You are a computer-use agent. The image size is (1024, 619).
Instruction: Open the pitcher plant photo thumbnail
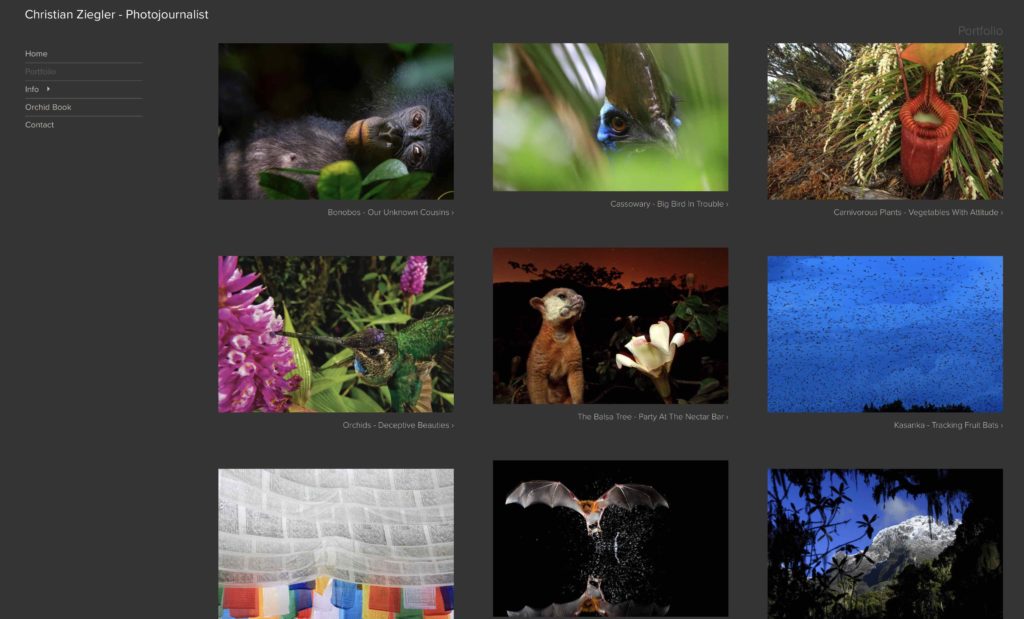coord(885,121)
